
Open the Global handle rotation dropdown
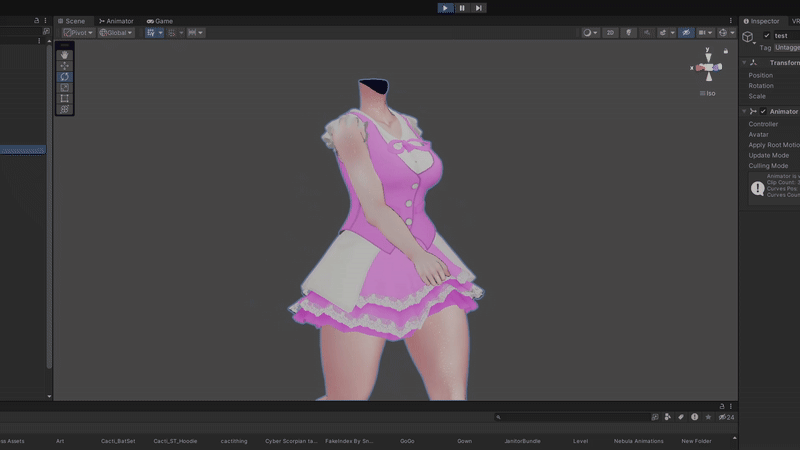point(116,33)
